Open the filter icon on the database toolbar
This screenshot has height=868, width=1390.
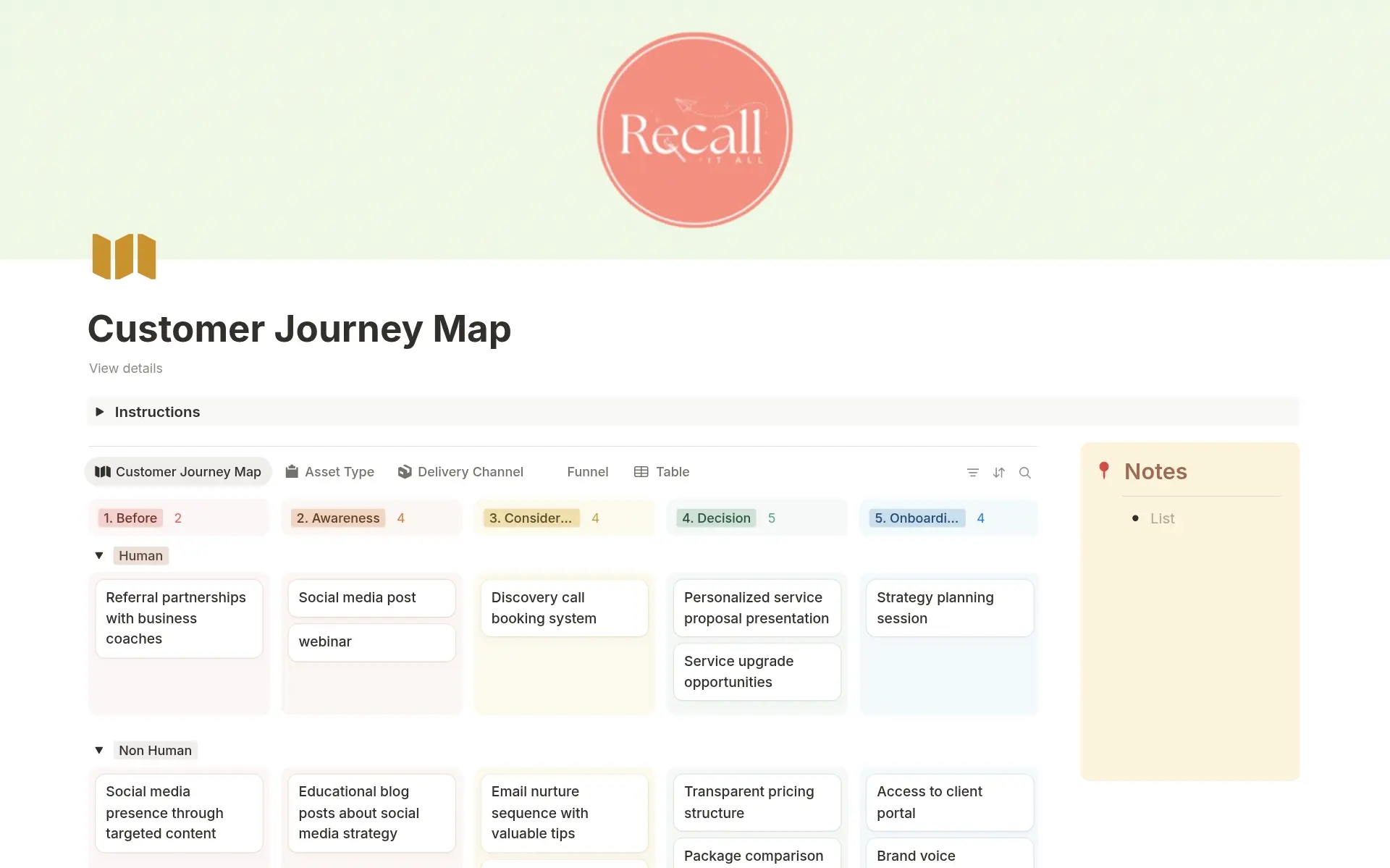coord(972,472)
